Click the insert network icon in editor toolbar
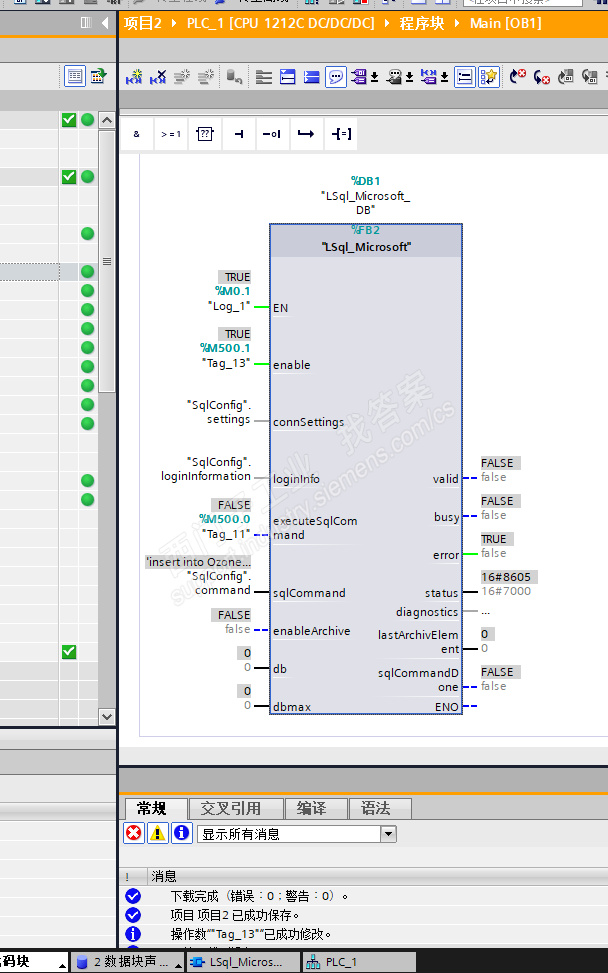The width and height of the screenshot is (608, 973). coord(133,77)
